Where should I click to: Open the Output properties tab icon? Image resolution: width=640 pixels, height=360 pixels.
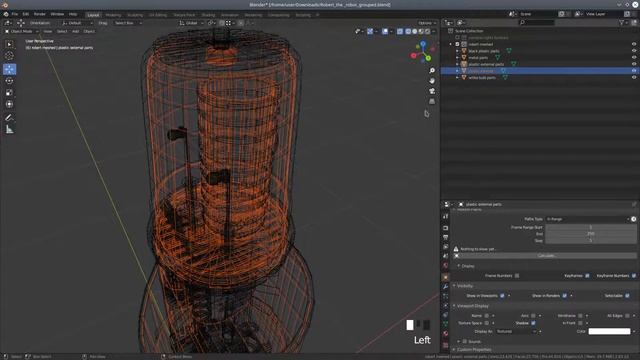click(446, 237)
